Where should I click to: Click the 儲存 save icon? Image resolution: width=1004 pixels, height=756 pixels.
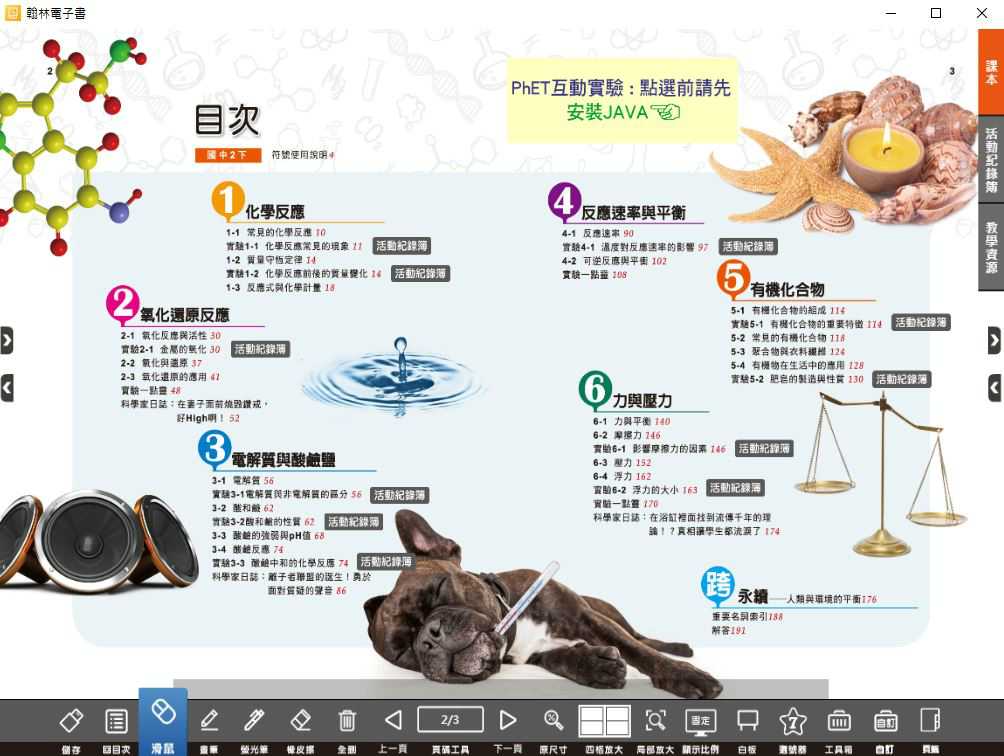coord(71,721)
